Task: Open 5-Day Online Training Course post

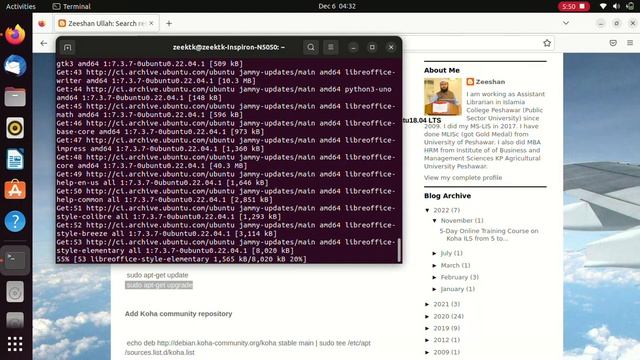Action: pyautogui.click(x=489, y=234)
